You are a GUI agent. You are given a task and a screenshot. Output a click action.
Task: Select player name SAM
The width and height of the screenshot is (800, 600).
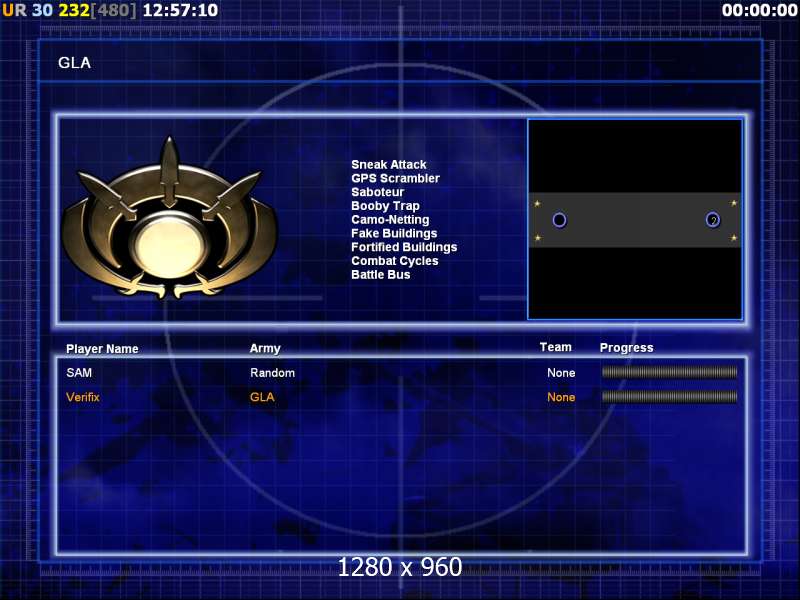79,372
